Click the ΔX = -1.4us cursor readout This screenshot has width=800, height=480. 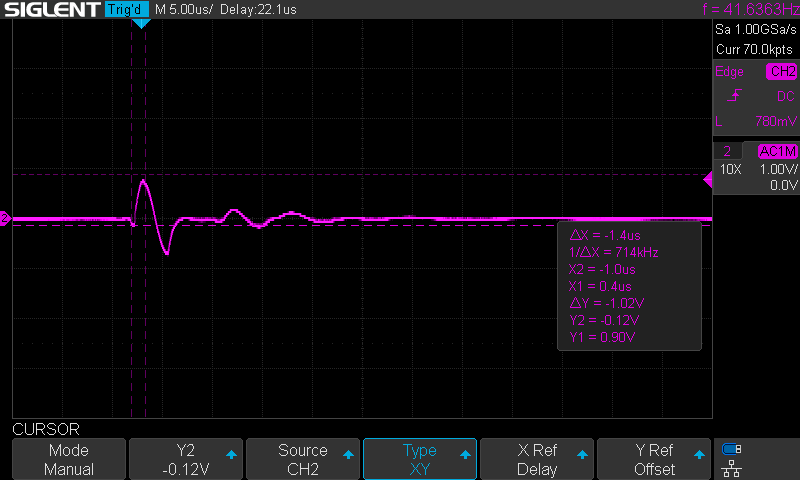[x=605, y=235]
